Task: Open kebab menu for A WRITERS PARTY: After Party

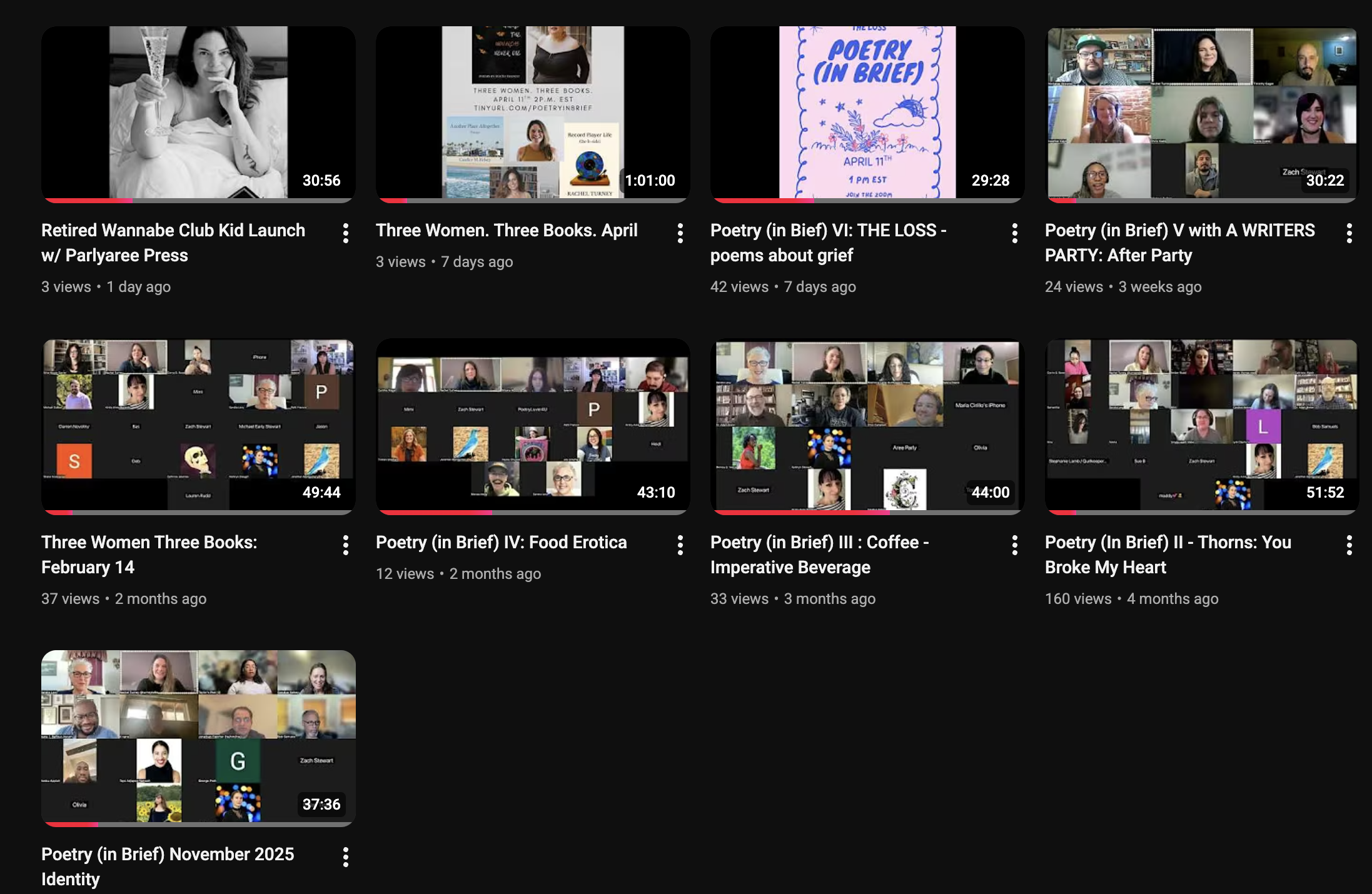Action: [x=1349, y=233]
